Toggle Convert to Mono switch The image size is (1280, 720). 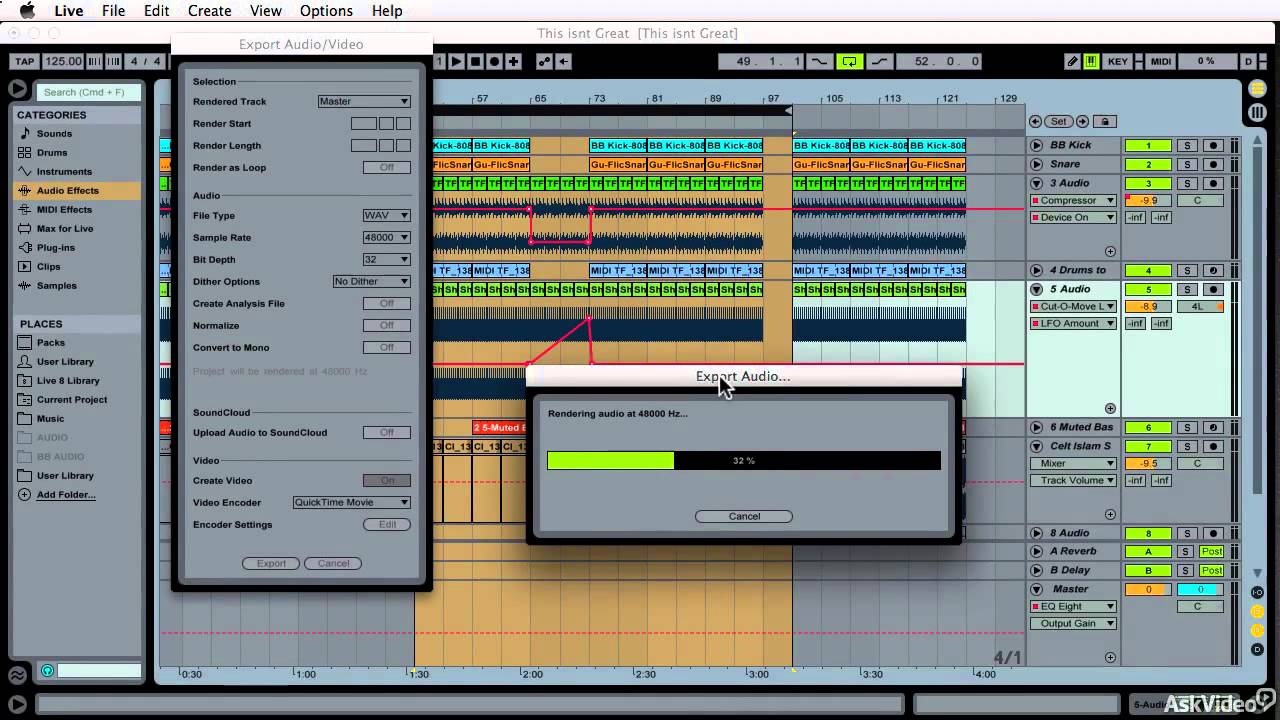386,347
